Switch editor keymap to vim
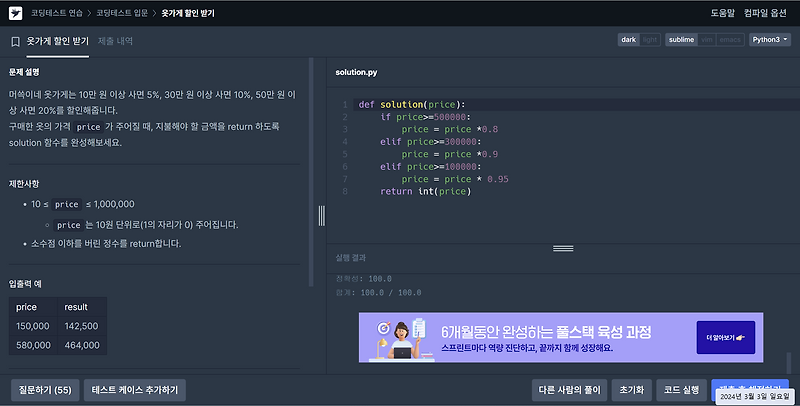Image resolution: width=800 pixels, height=406 pixels. (x=707, y=40)
